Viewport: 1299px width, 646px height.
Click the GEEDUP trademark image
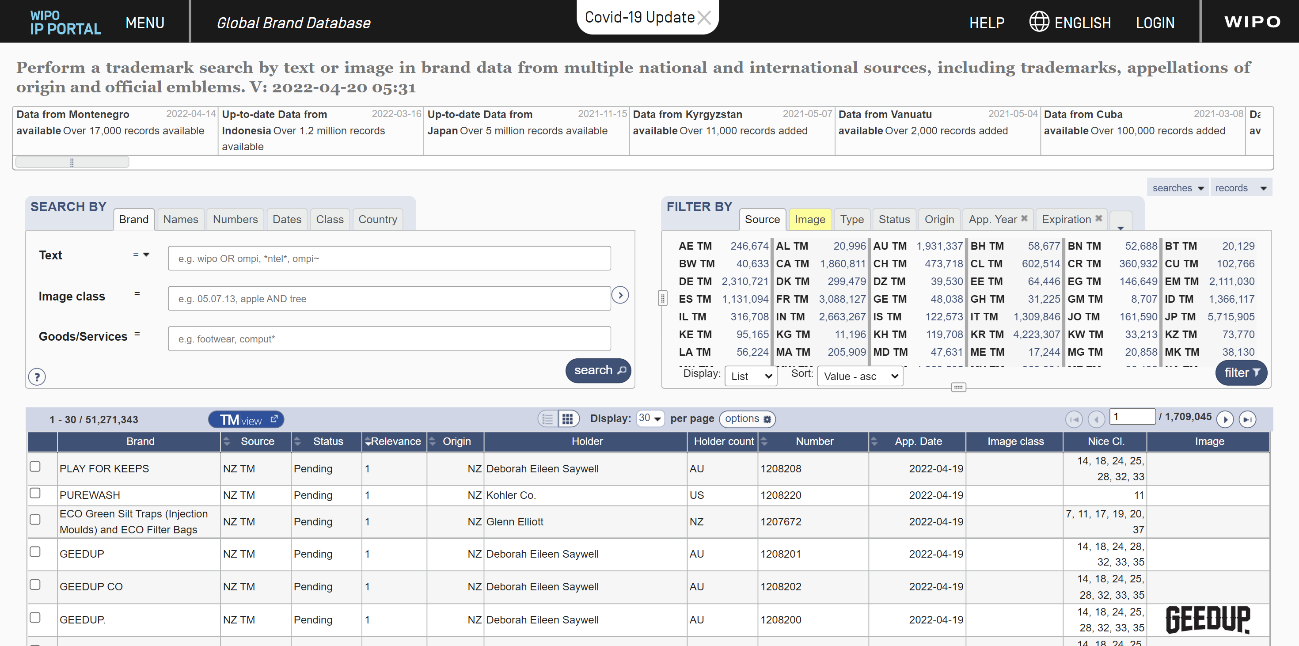[1208, 620]
